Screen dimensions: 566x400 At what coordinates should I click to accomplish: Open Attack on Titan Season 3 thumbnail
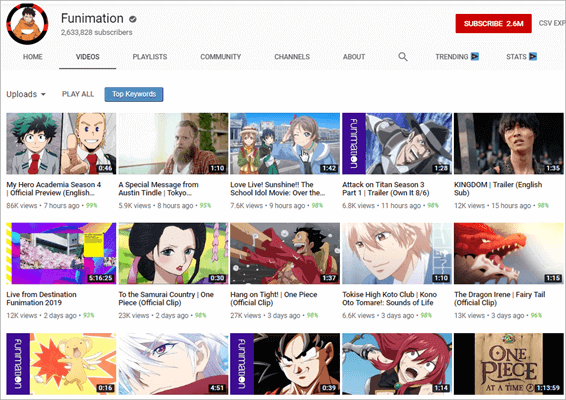point(397,144)
